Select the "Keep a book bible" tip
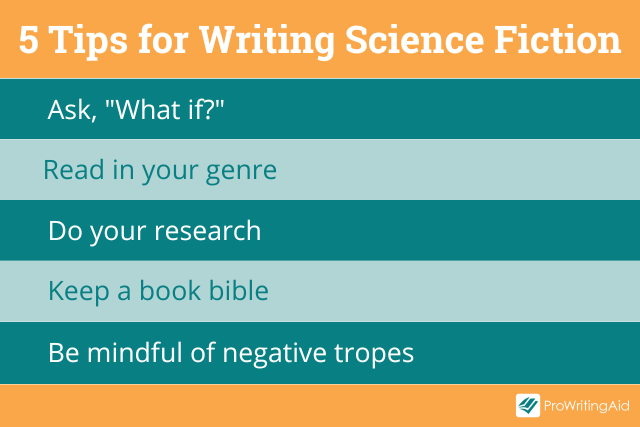640x427 pixels. pyautogui.click(x=158, y=291)
